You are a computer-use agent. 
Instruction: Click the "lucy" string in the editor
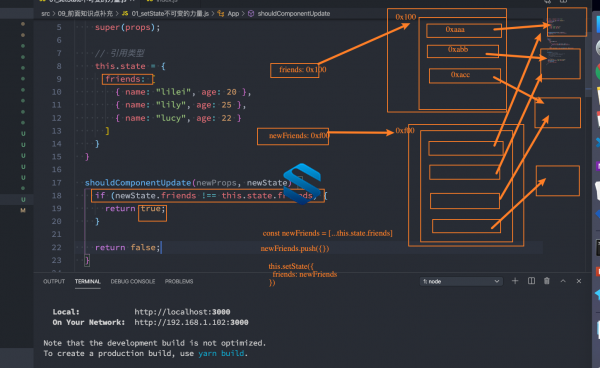tap(171, 118)
